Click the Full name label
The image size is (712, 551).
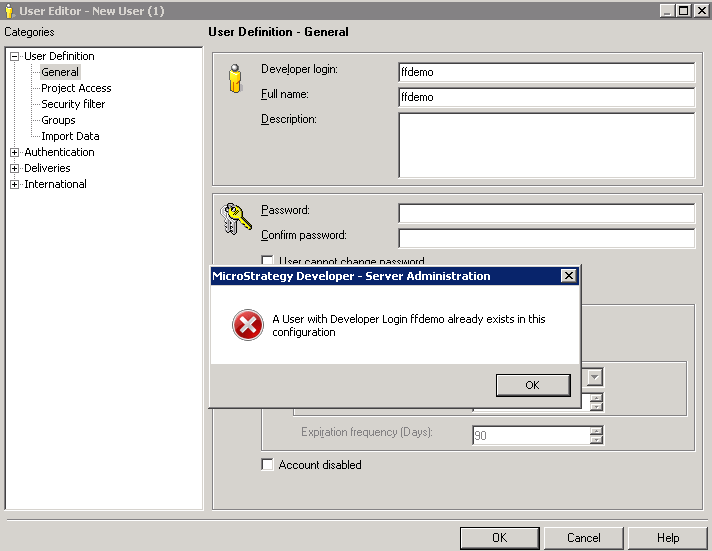[285, 94]
